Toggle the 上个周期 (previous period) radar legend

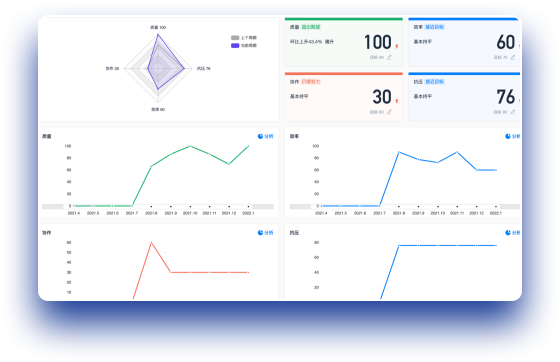(x=244, y=37)
